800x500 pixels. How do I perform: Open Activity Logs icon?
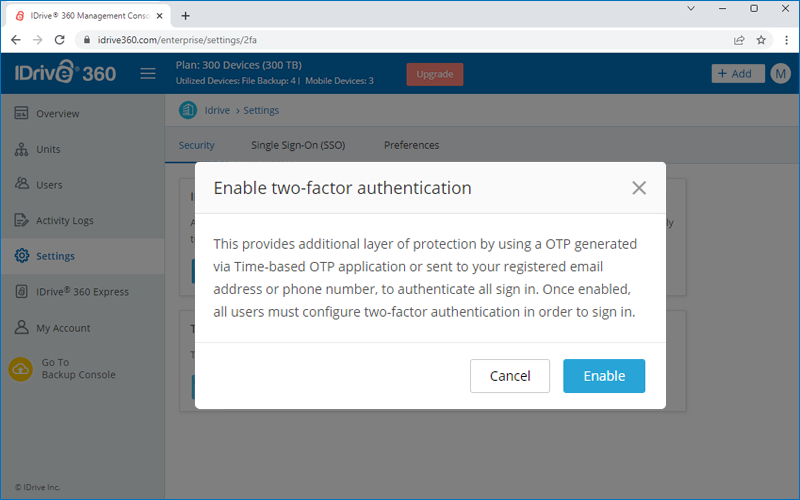pyautogui.click(x=21, y=220)
